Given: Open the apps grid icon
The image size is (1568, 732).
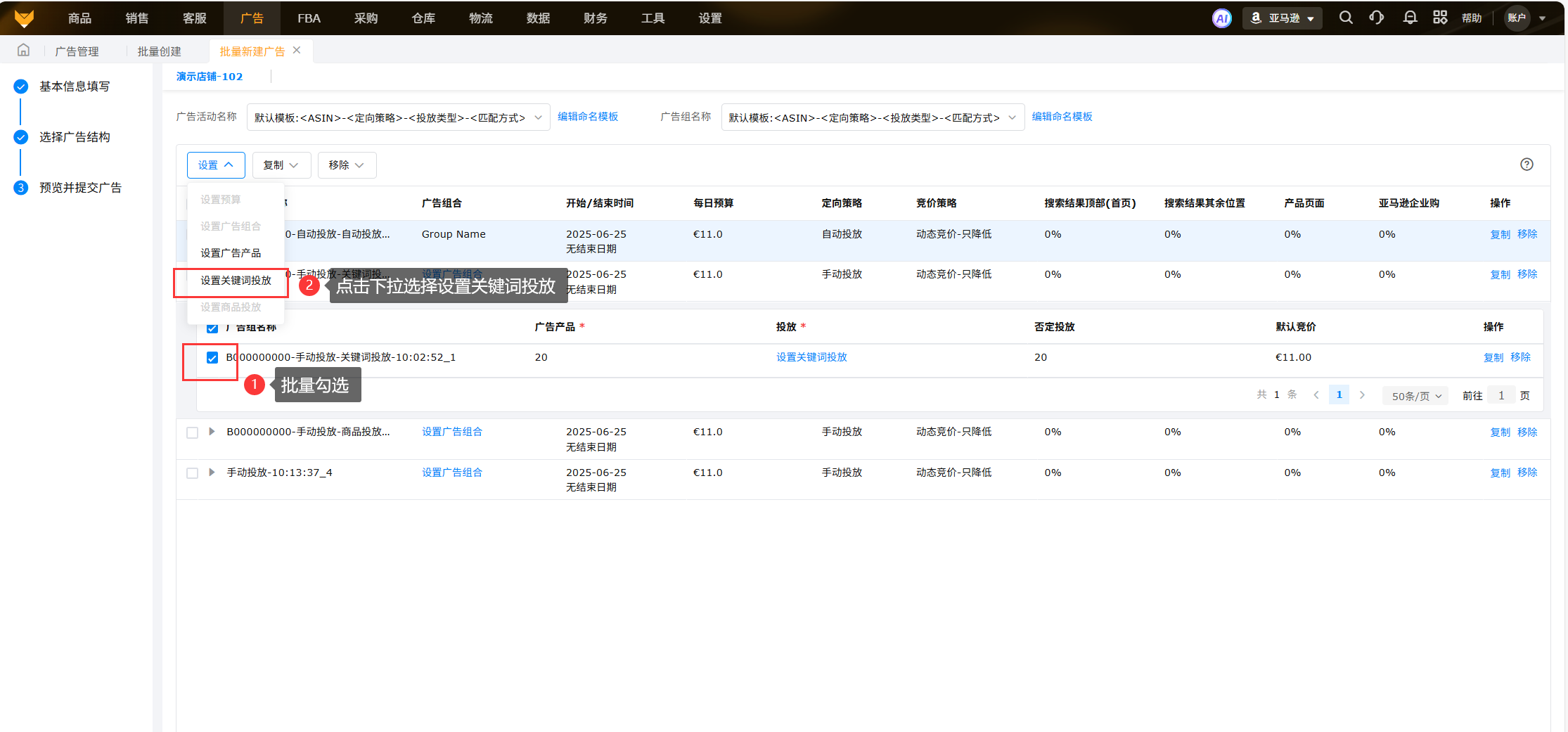Looking at the screenshot, I should (x=1439, y=18).
